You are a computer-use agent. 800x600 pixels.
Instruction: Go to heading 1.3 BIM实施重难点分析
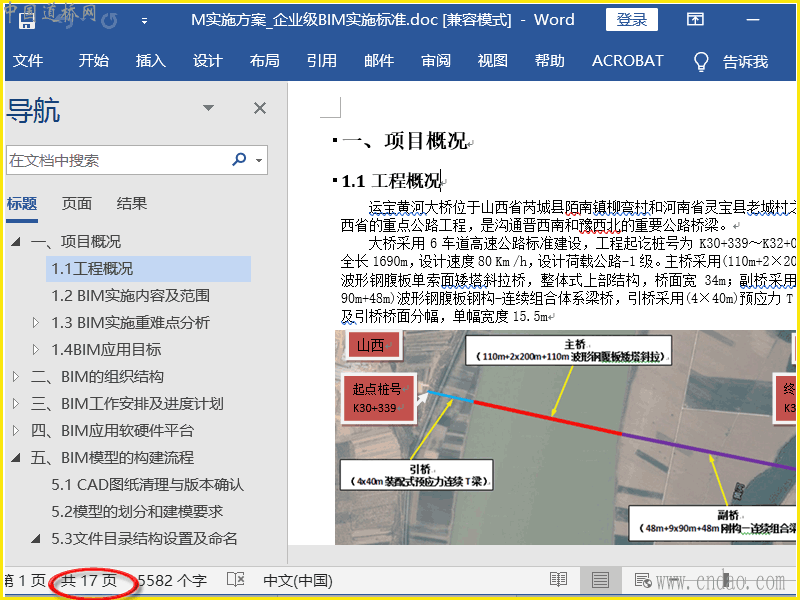[131, 322]
